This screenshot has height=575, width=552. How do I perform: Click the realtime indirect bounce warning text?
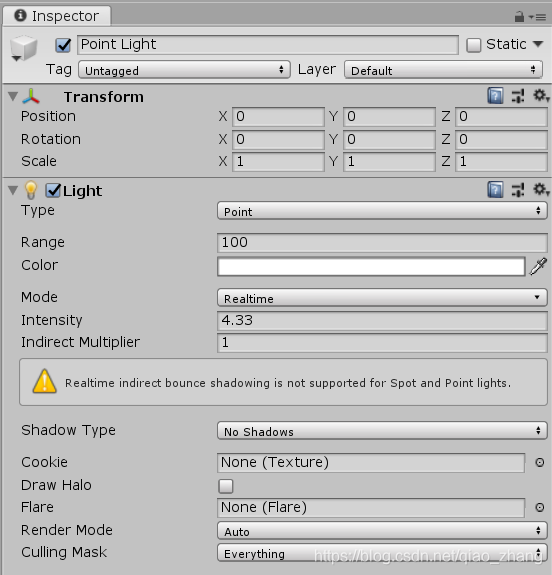click(x=288, y=383)
